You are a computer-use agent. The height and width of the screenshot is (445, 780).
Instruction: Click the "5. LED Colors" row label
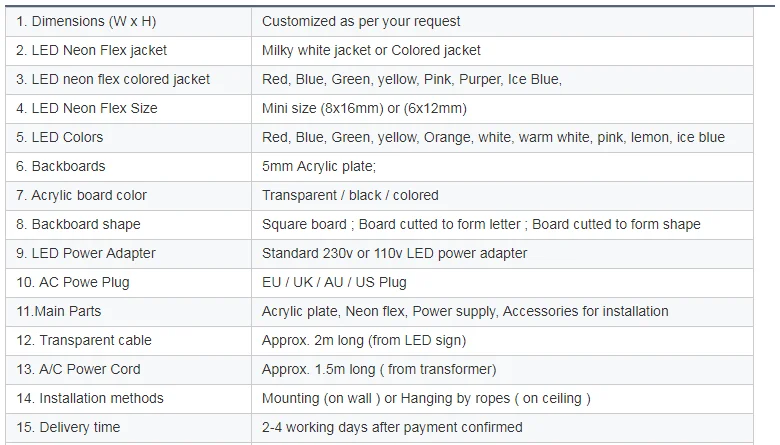pos(59,137)
